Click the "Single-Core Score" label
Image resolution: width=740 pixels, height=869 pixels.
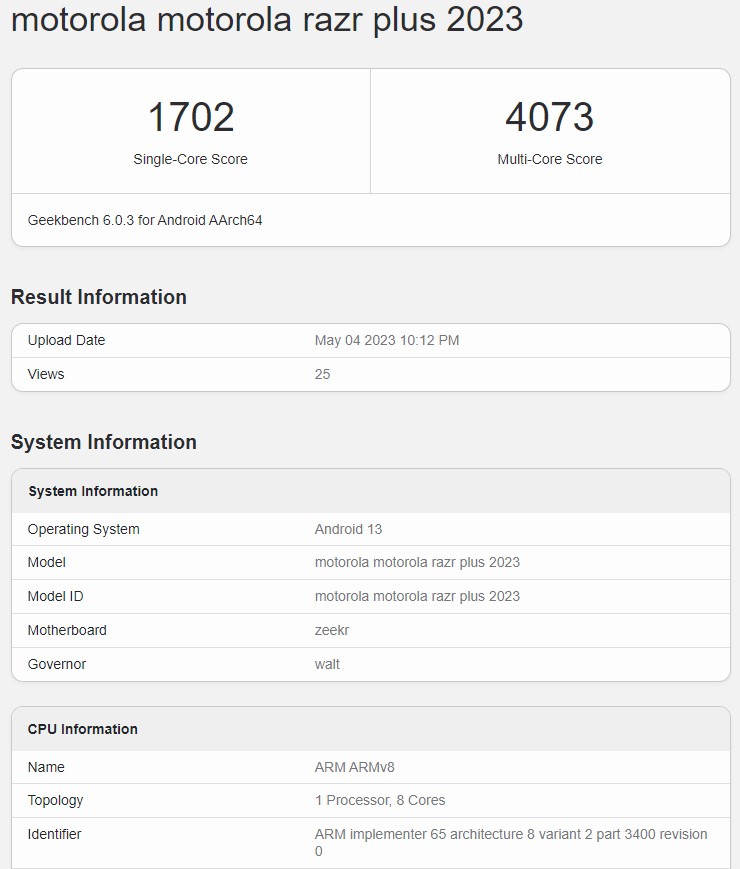pos(191,159)
